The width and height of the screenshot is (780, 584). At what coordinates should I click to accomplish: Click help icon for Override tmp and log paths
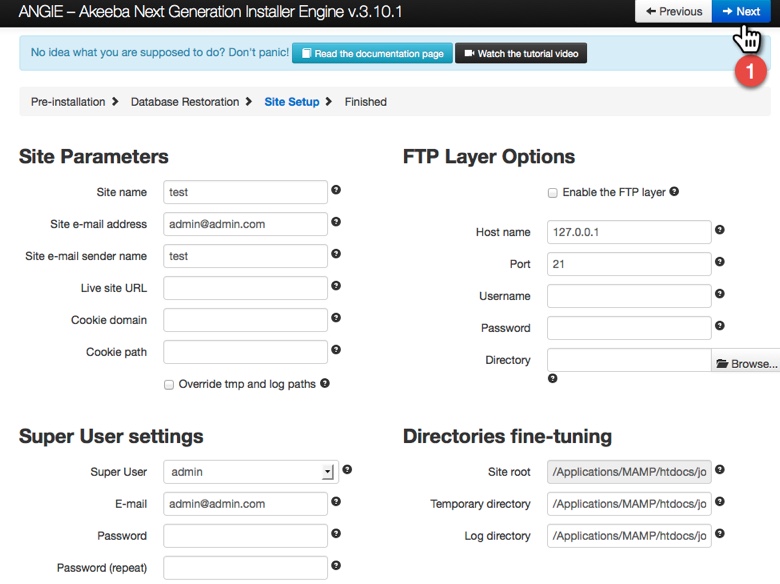click(x=325, y=383)
